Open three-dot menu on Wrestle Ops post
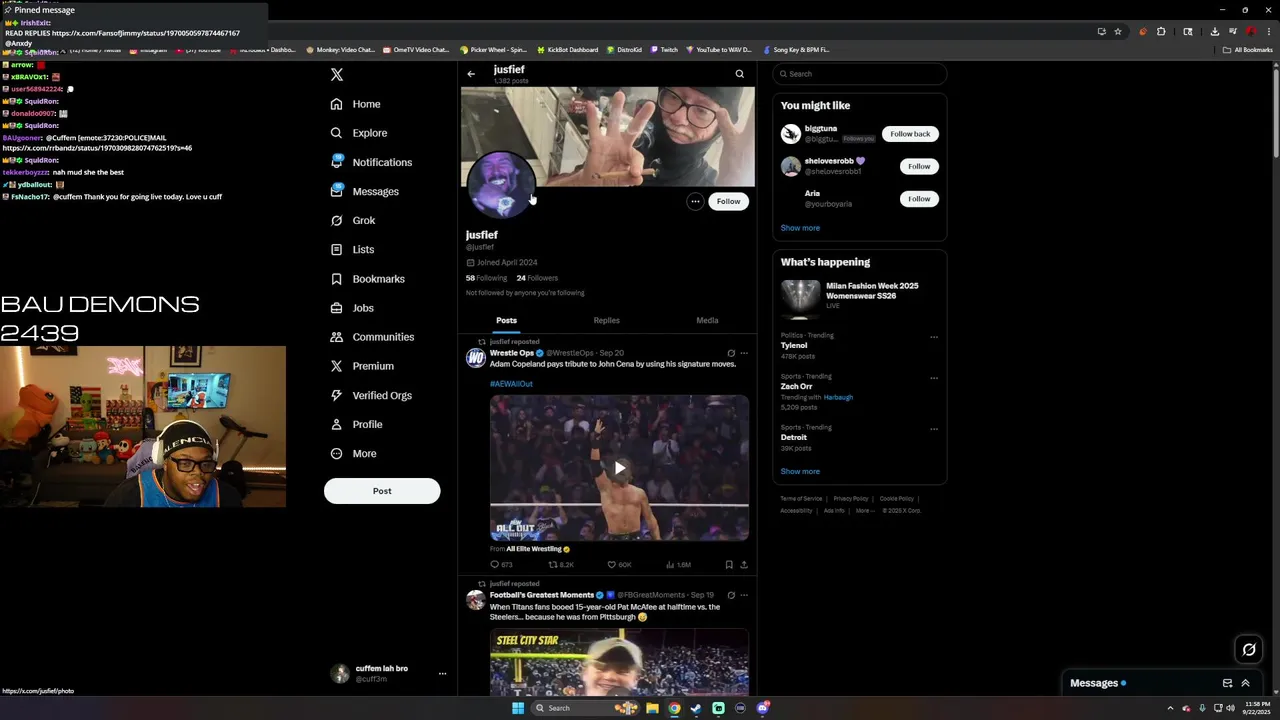This screenshot has width=1280, height=720. tap(744, 353)
